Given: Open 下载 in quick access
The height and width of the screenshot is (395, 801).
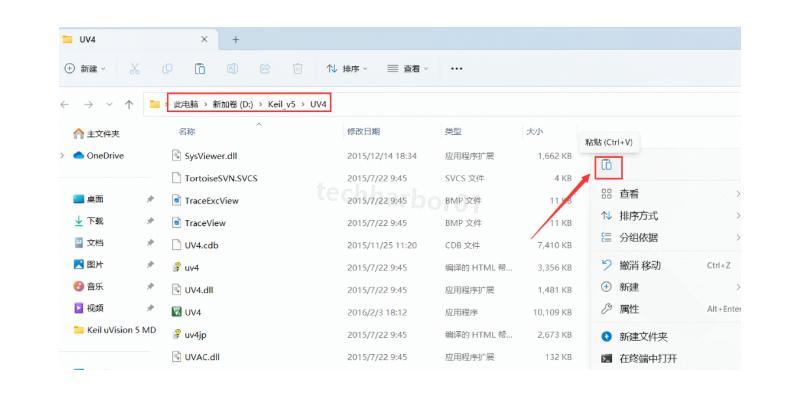Looking at the screenshot, I should click(x=89, y=221).
